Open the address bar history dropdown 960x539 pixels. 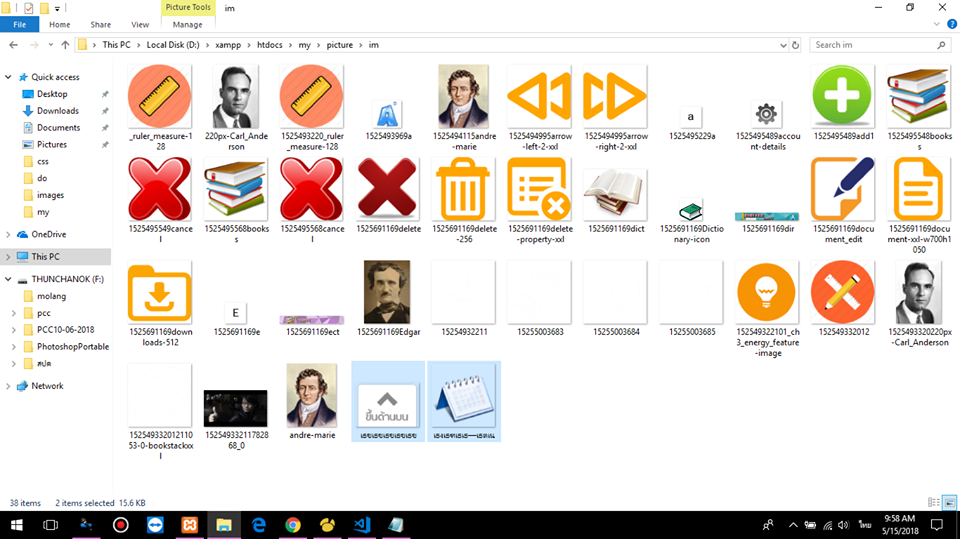pos(783,45)
